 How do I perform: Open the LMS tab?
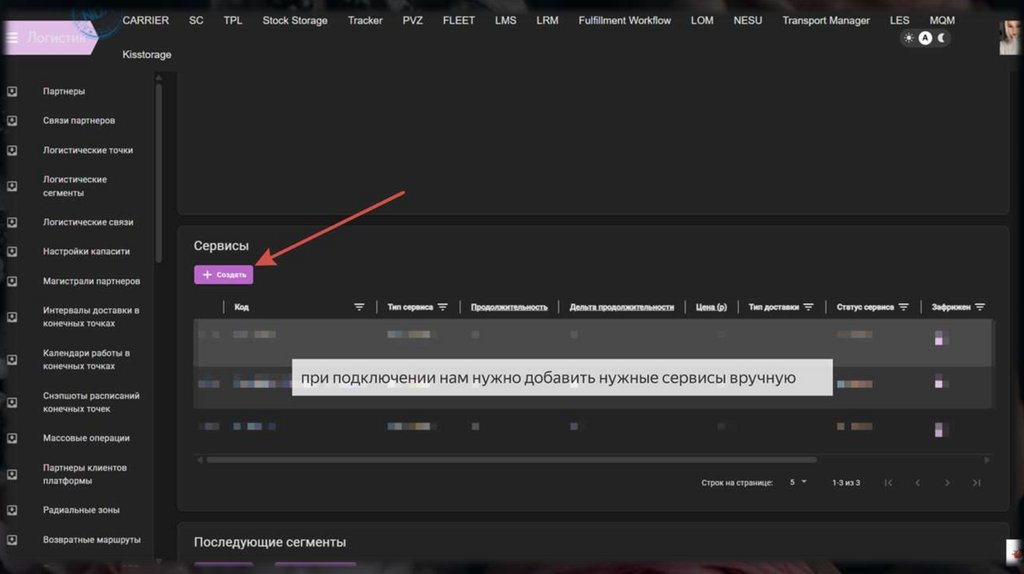(x=505, y=20)
